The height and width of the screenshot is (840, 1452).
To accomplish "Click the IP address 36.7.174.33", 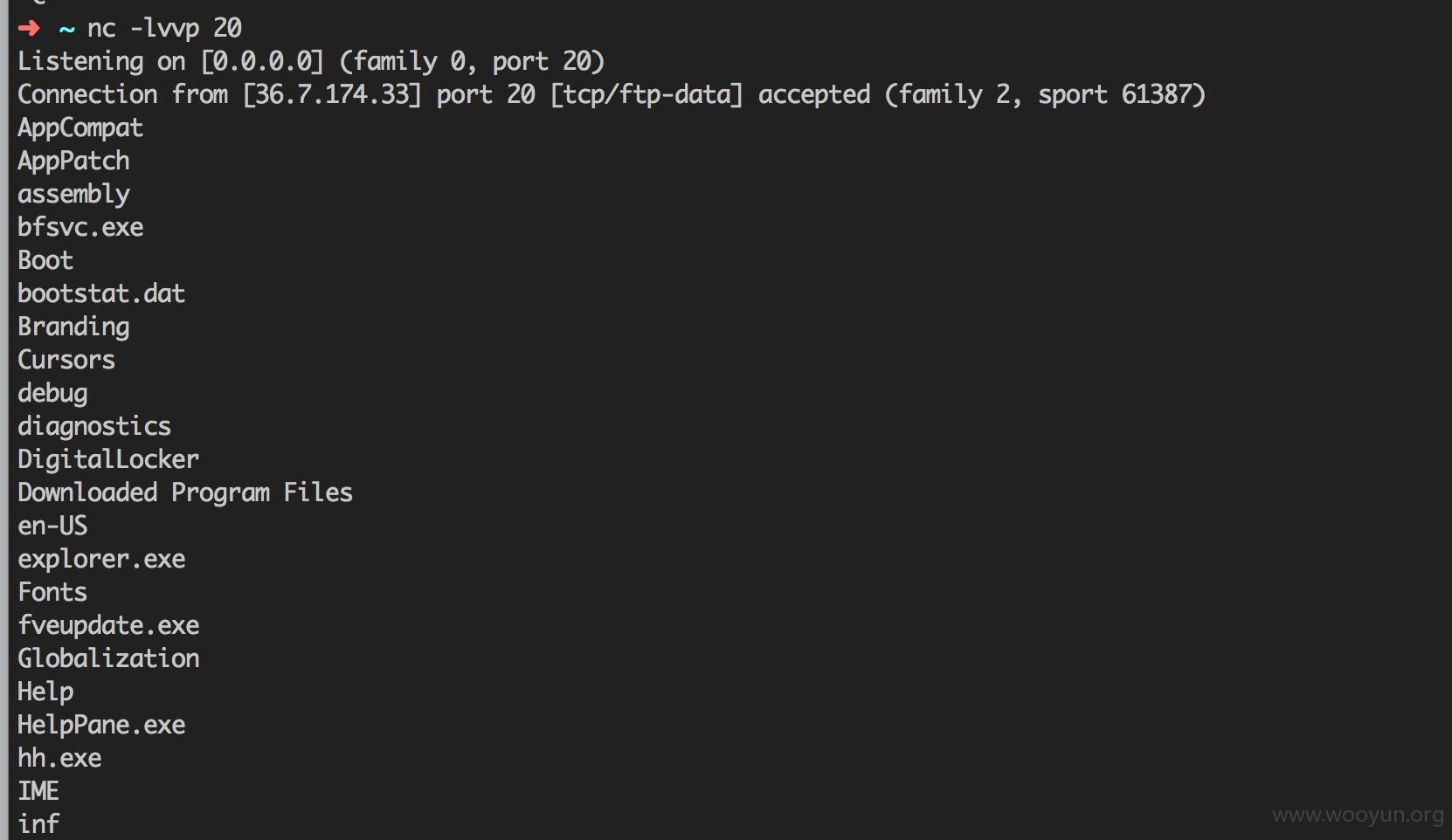I will click(332, 94).
